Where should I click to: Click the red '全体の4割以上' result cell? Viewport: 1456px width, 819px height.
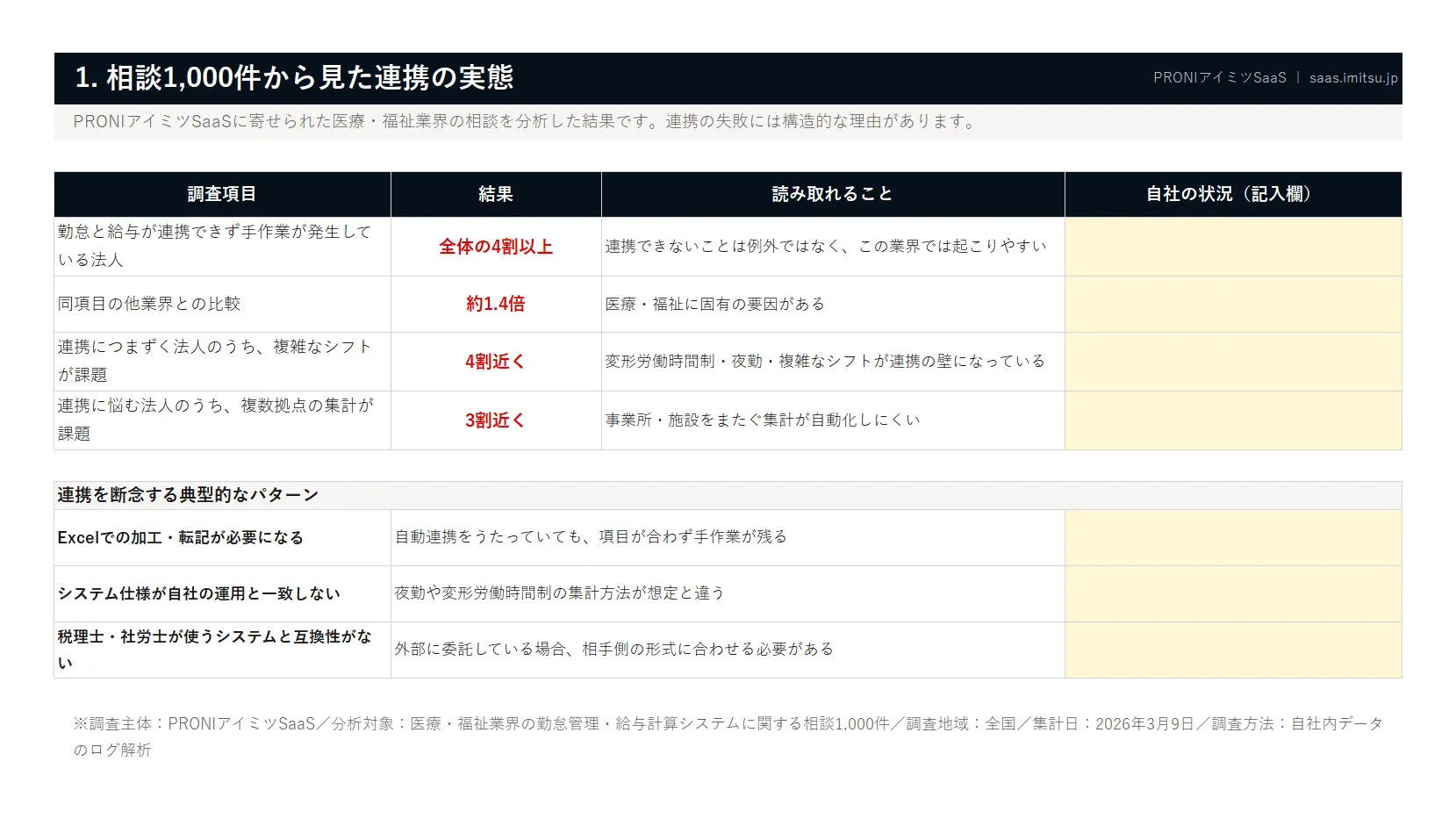[x=496, y=247]
